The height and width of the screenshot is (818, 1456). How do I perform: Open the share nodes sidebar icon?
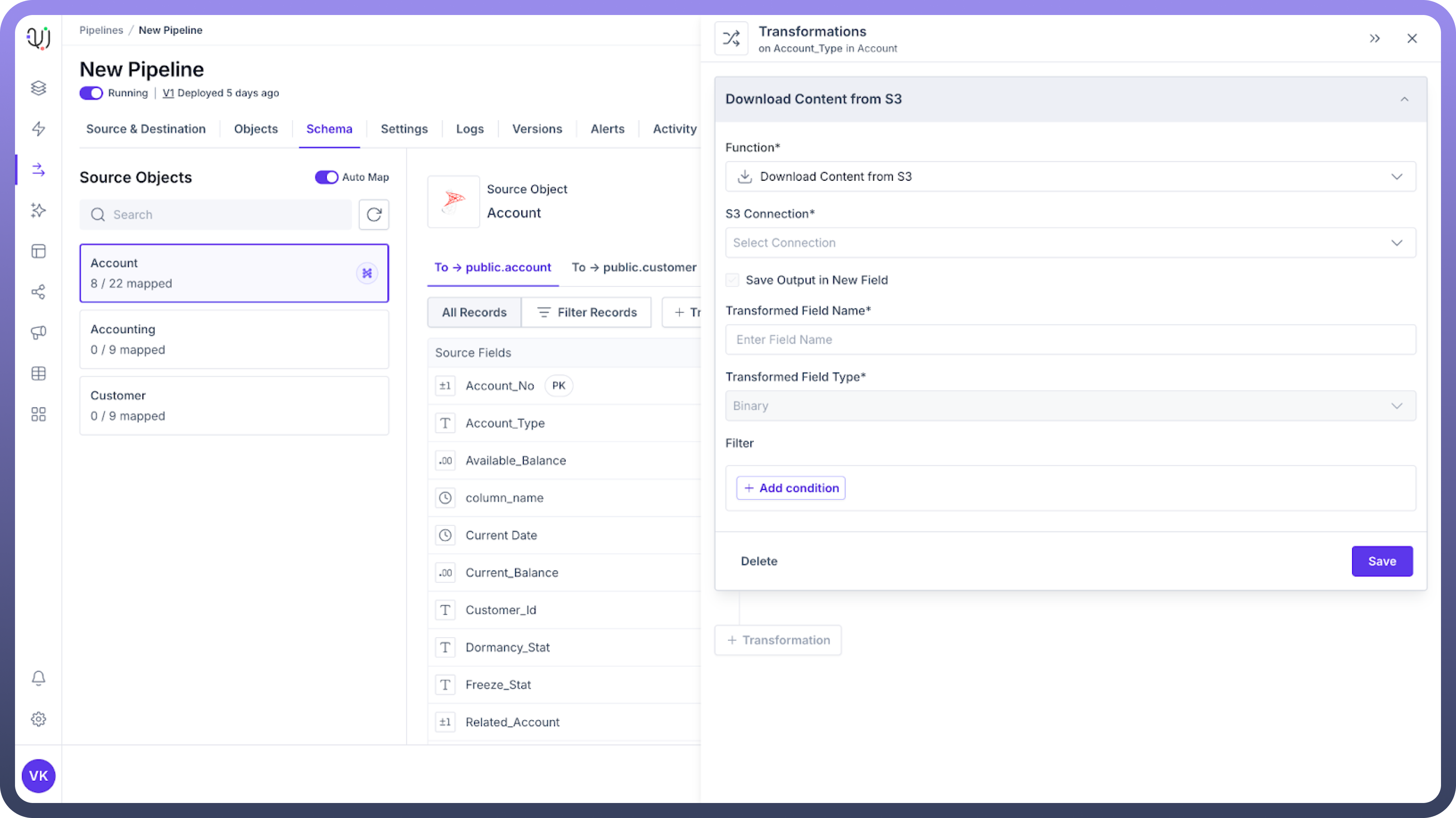click(38, 292)
